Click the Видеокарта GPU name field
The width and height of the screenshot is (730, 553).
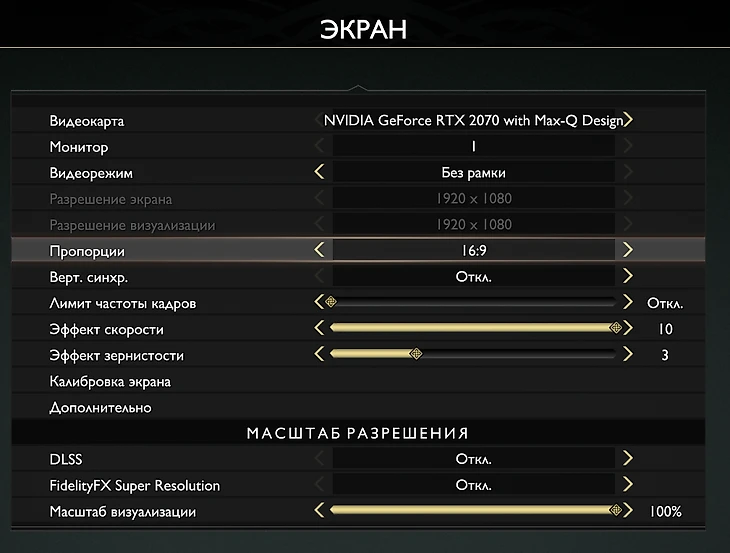pos(473,120)
